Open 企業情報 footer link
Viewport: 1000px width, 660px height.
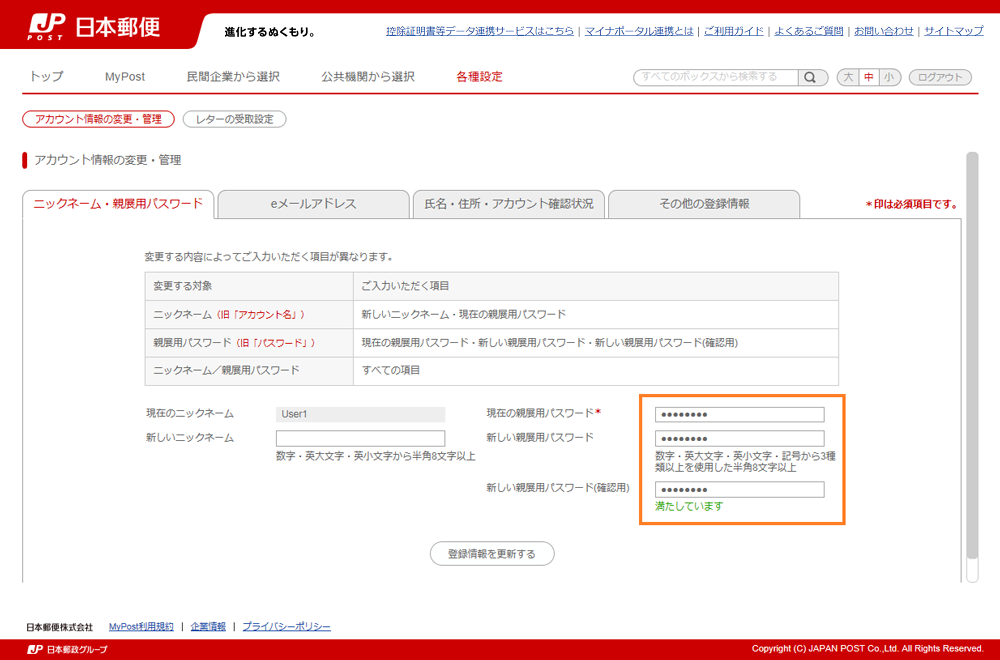click(x=208, y=627)
